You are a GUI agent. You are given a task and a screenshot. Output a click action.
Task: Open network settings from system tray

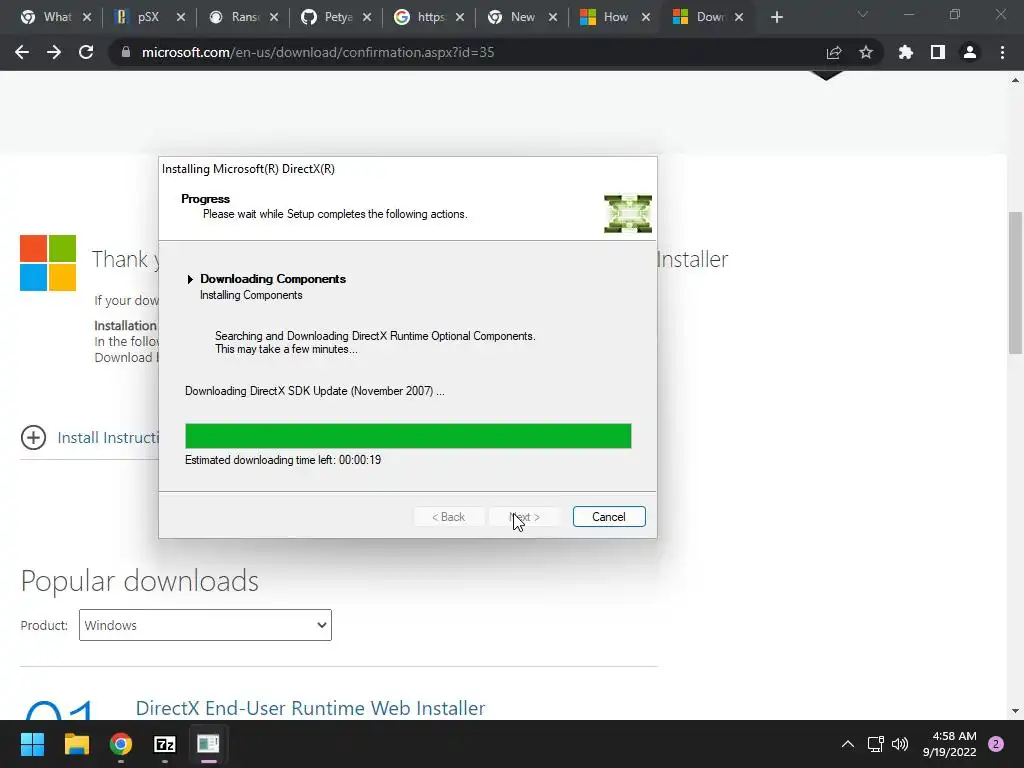pyautogui.click(x=876, y=744)
